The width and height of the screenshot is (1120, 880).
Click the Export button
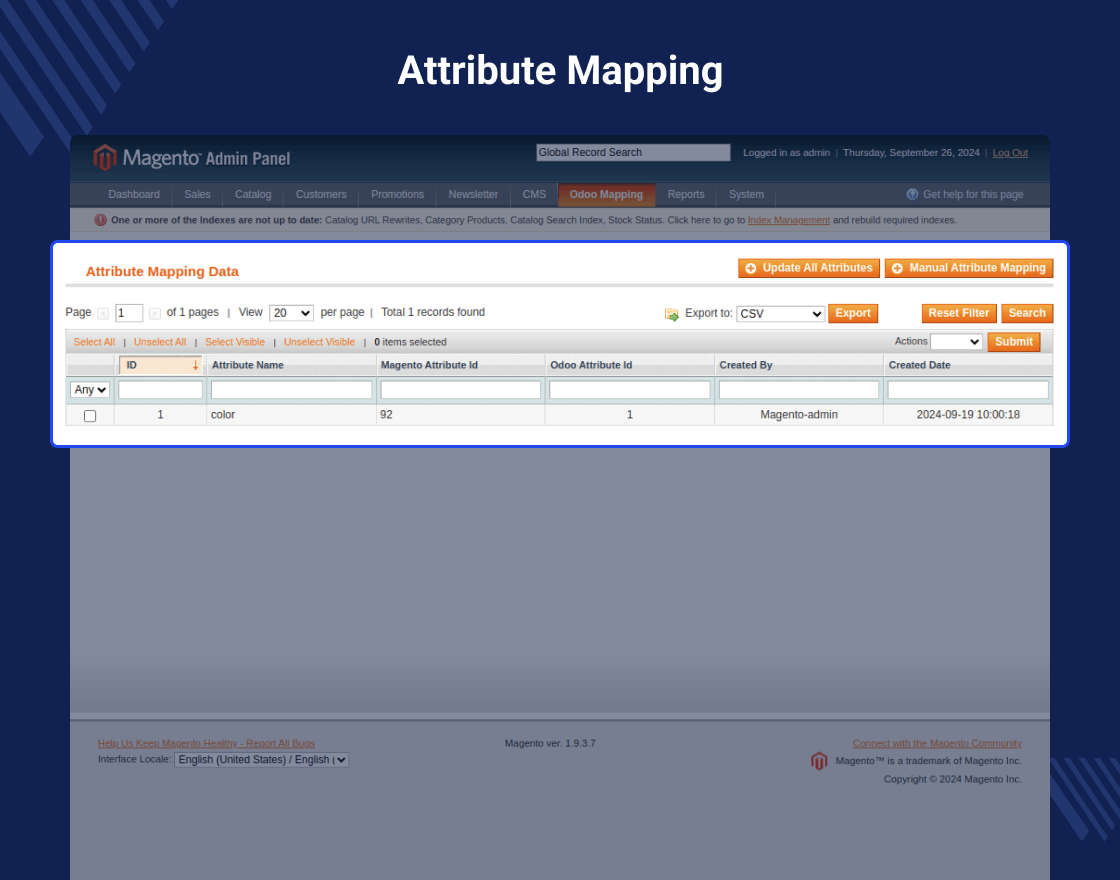click(853, 314)
